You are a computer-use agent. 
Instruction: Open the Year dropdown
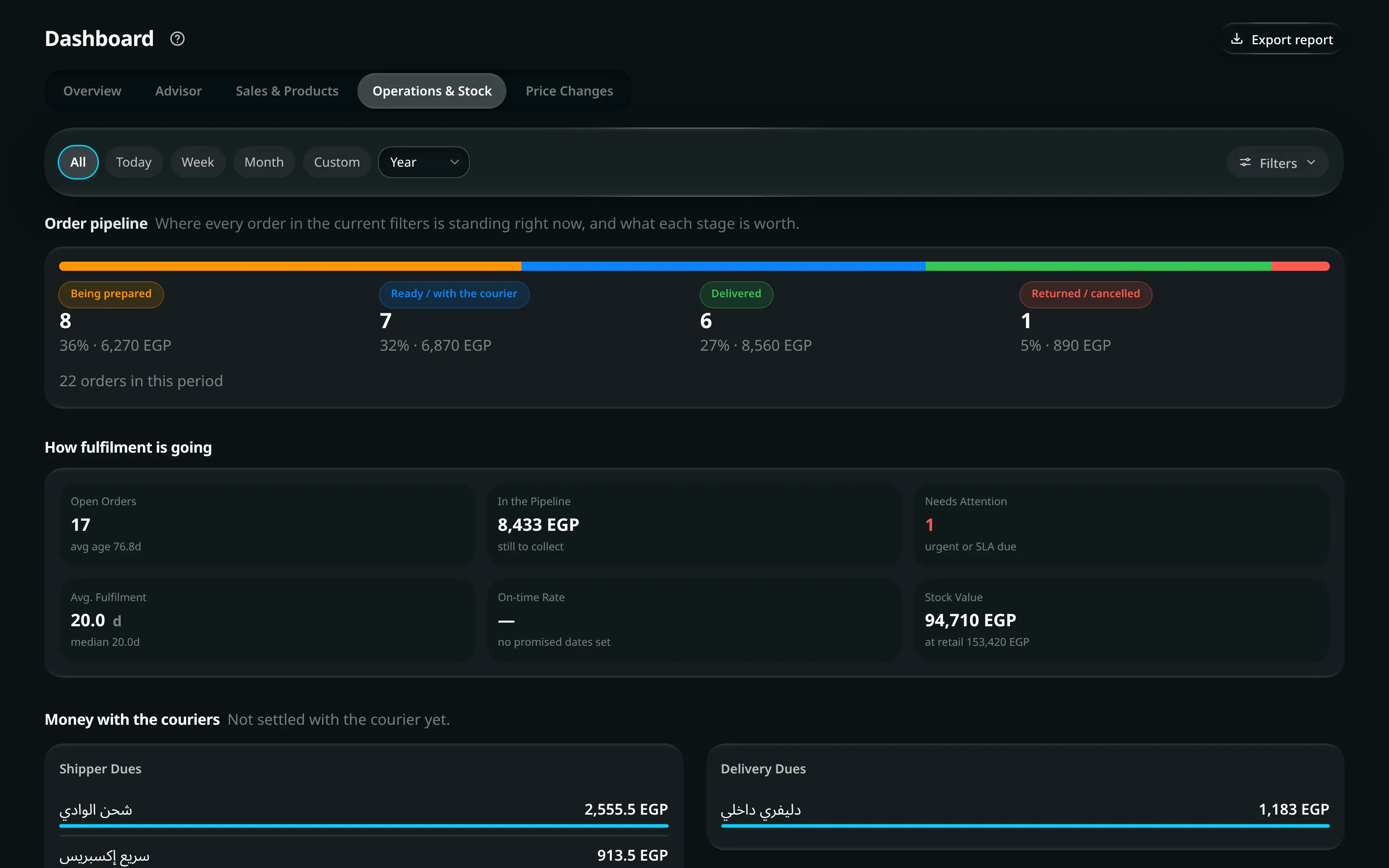point(424,162)
